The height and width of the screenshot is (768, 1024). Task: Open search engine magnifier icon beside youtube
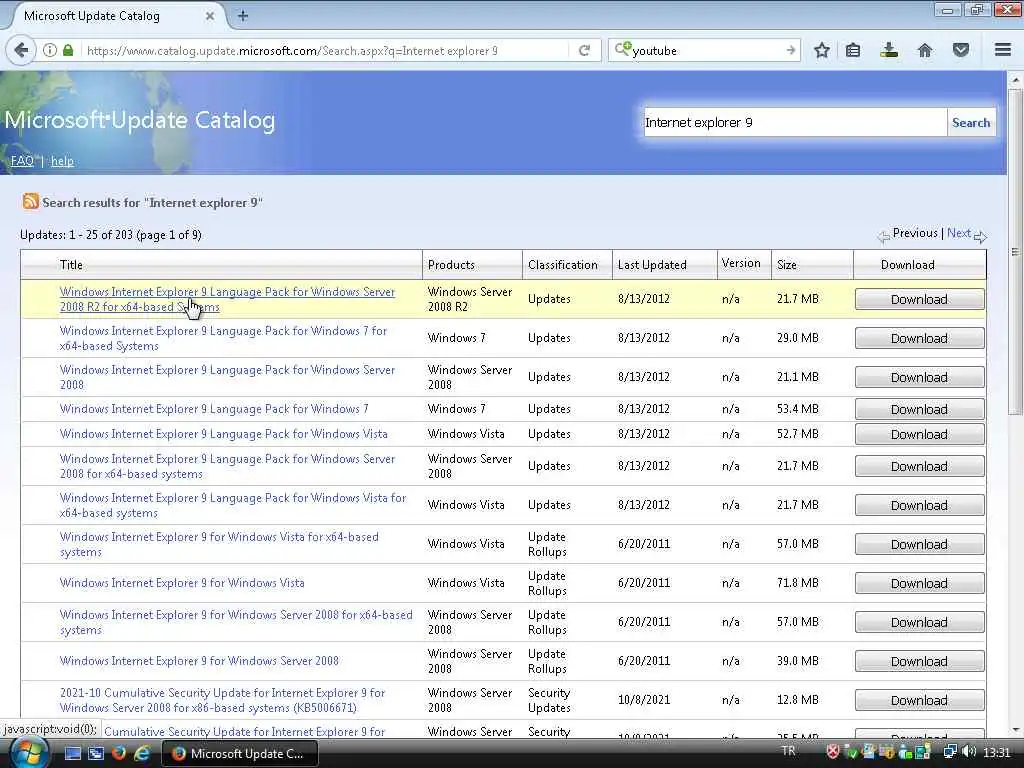point(622,50)
